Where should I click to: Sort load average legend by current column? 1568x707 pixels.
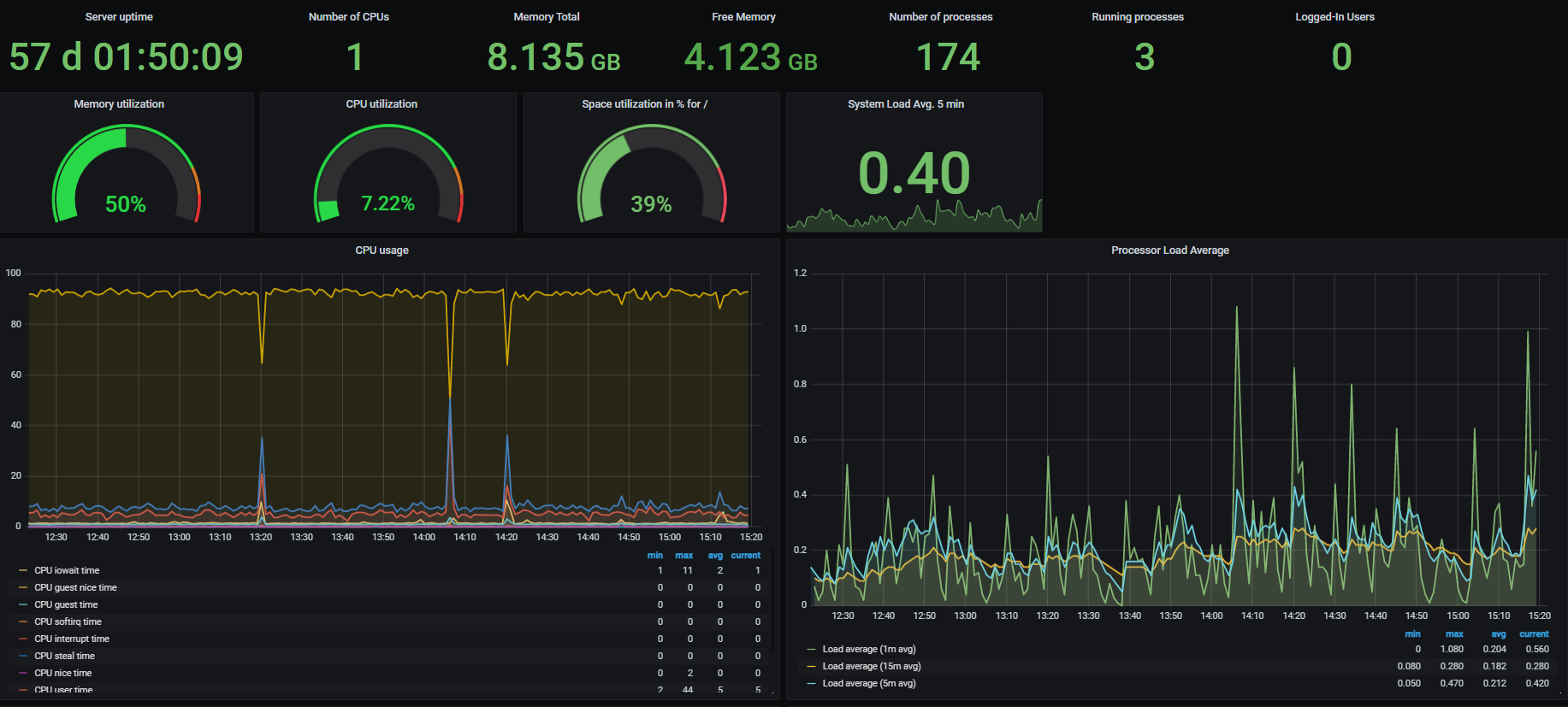click(1533, 634)
